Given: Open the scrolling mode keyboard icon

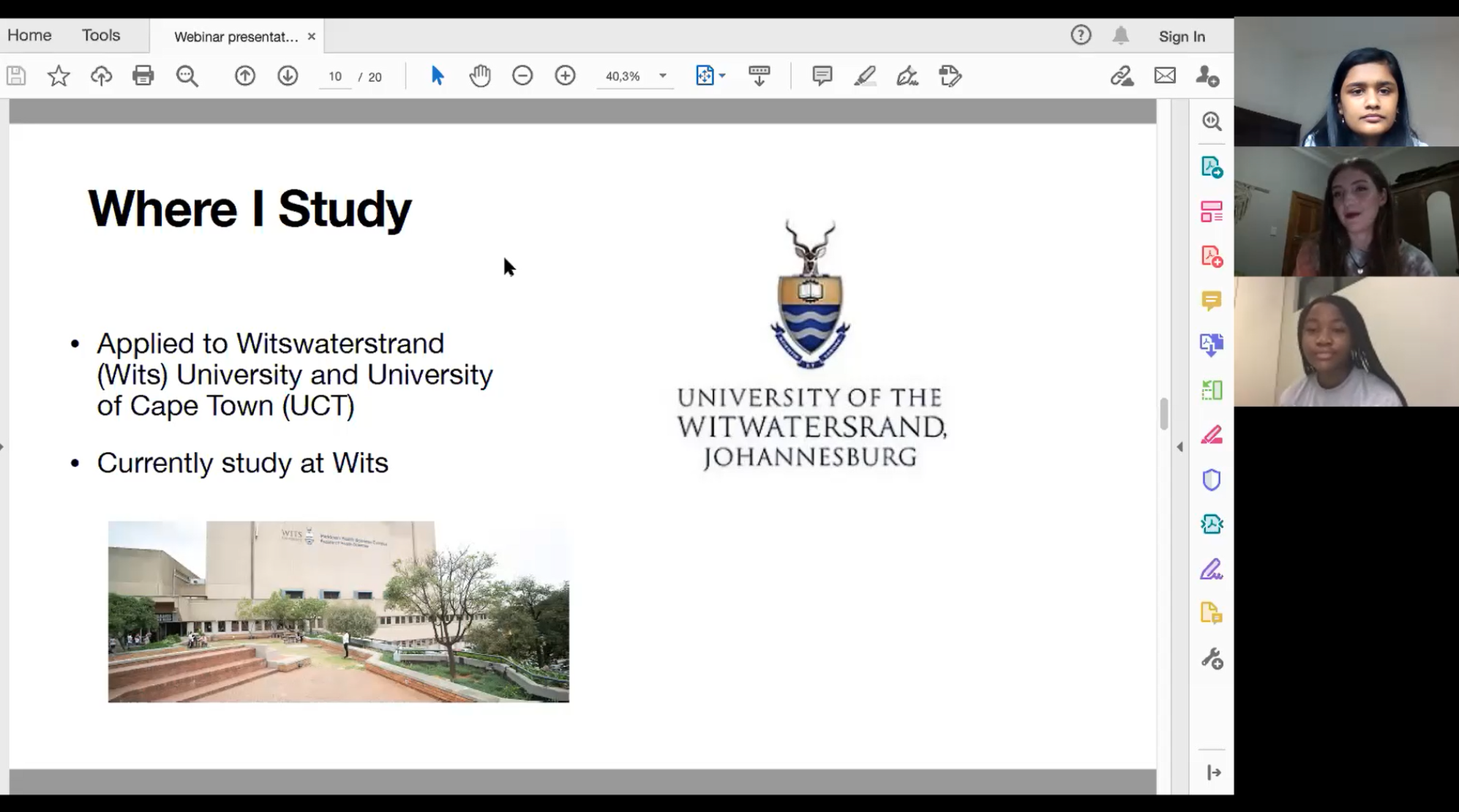Looking at the screenshot, I should (759, 76).
